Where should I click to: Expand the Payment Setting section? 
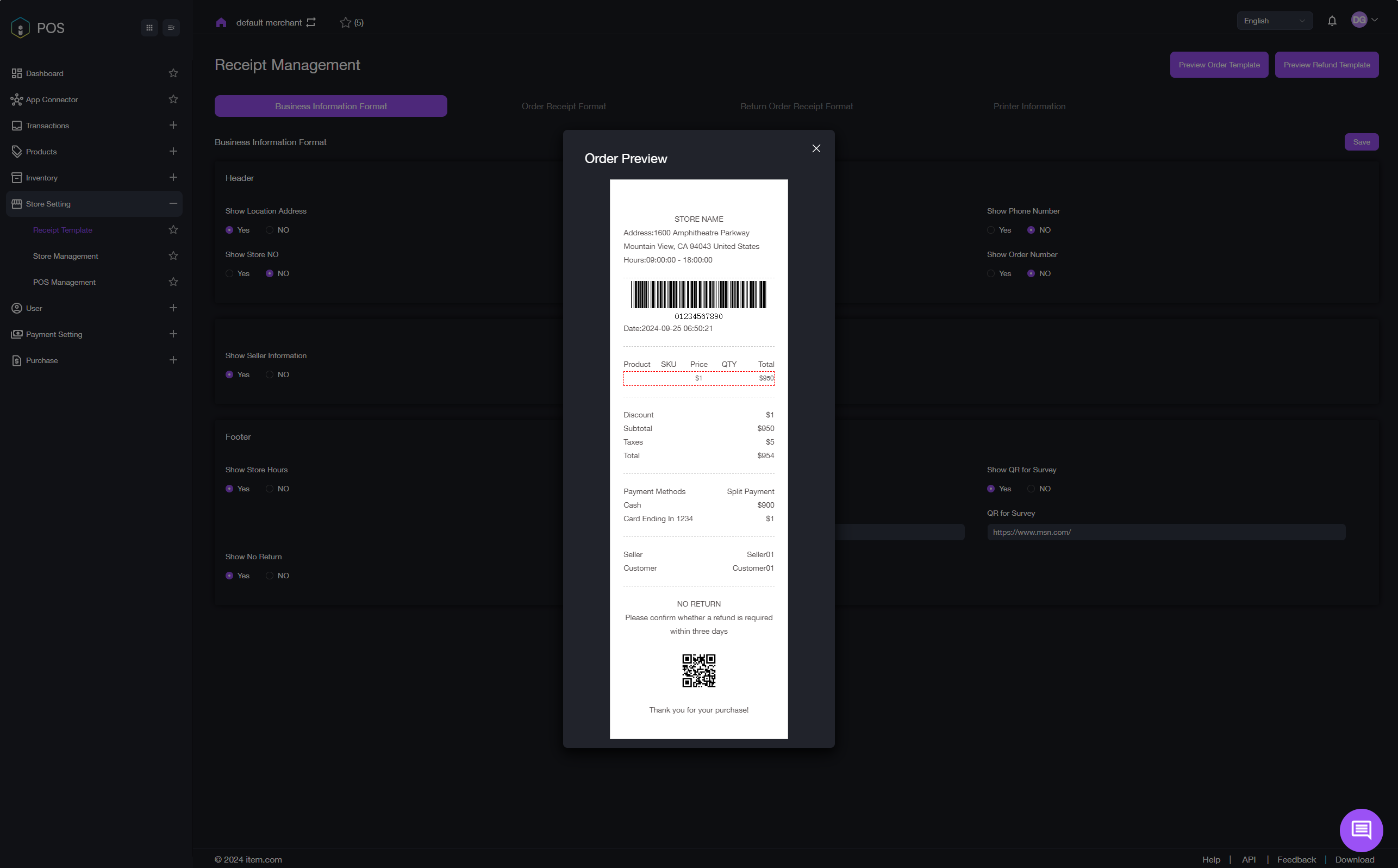pos(173,334)
